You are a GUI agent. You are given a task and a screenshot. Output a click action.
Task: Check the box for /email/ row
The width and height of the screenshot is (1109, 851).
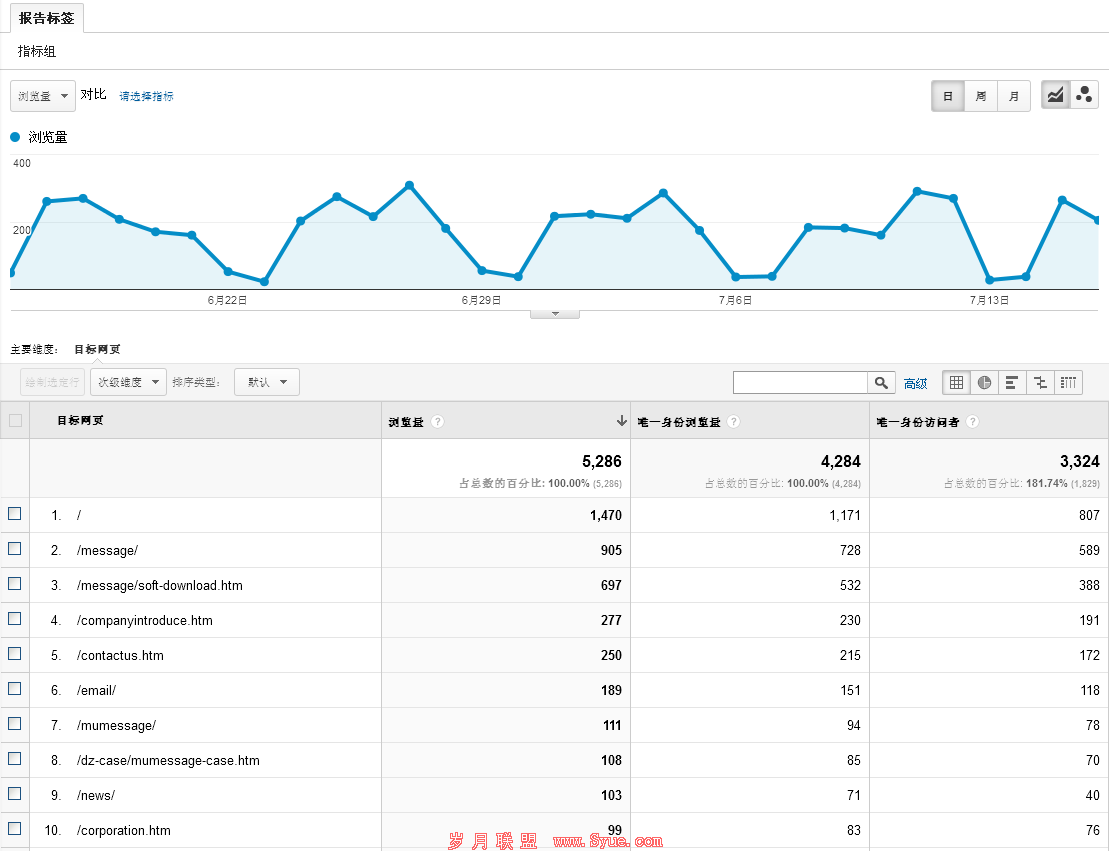pyautogui.click(x=15, y=689)
